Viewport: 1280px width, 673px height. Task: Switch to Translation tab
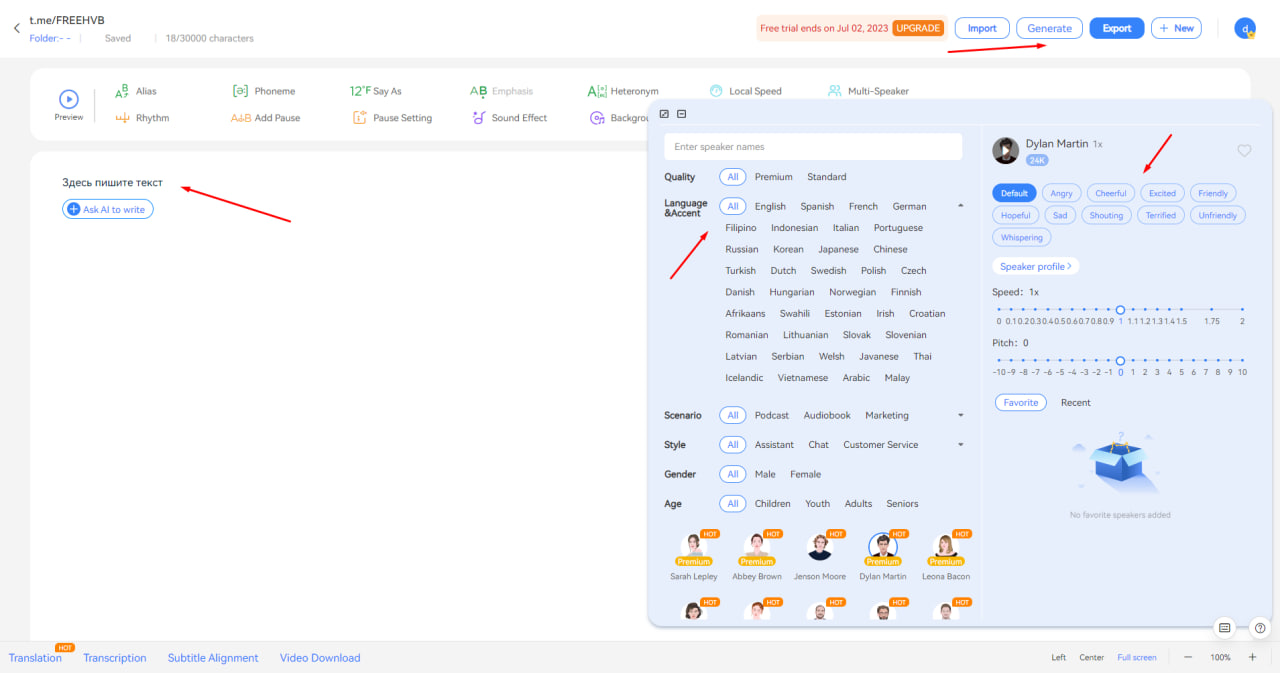click(x=35, y=658)
